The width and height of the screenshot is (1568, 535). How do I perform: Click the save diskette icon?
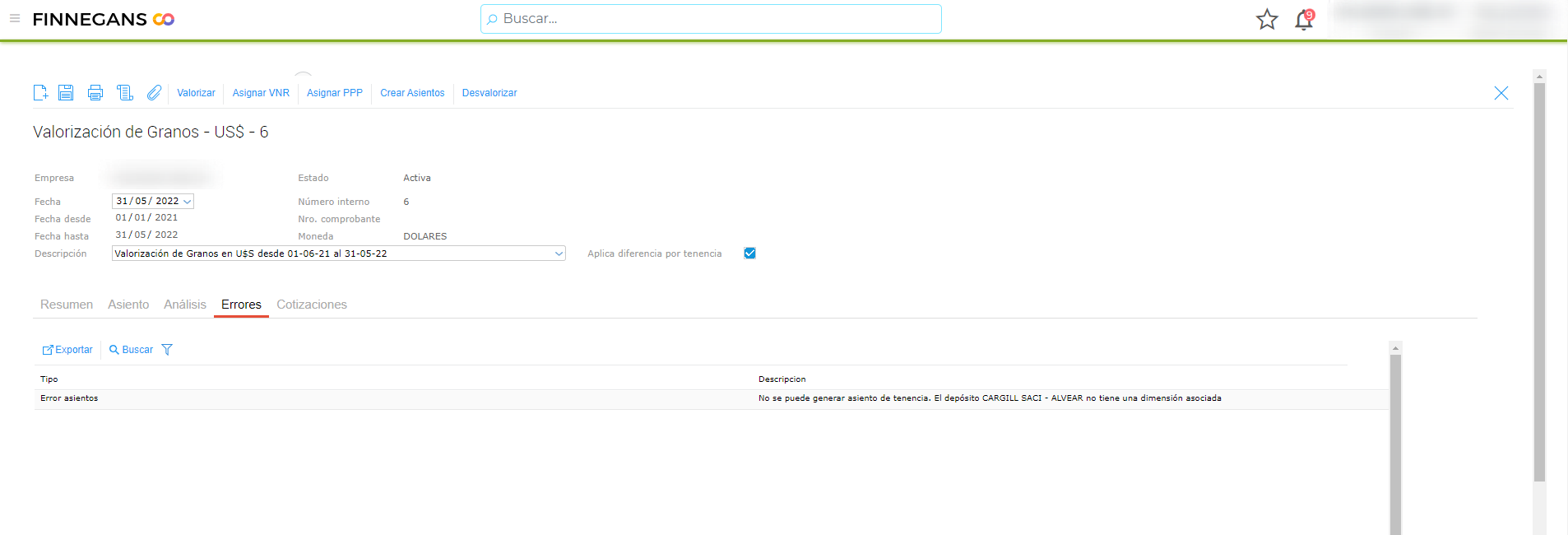(66, 93)
